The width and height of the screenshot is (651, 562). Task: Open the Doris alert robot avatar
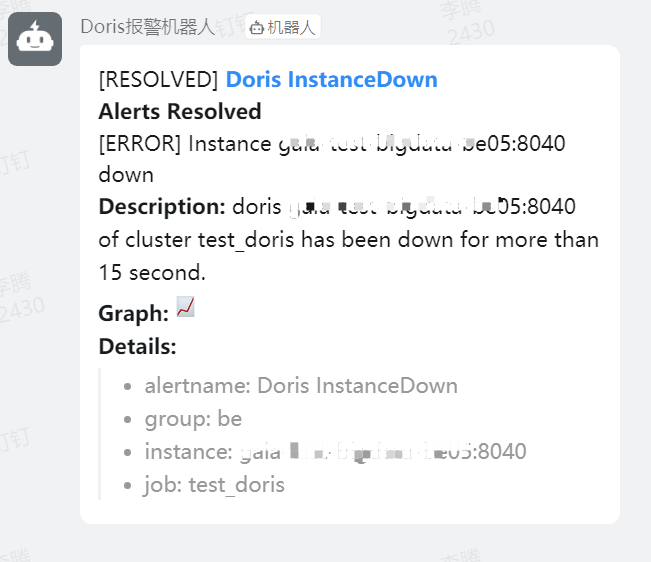point(35,39)
